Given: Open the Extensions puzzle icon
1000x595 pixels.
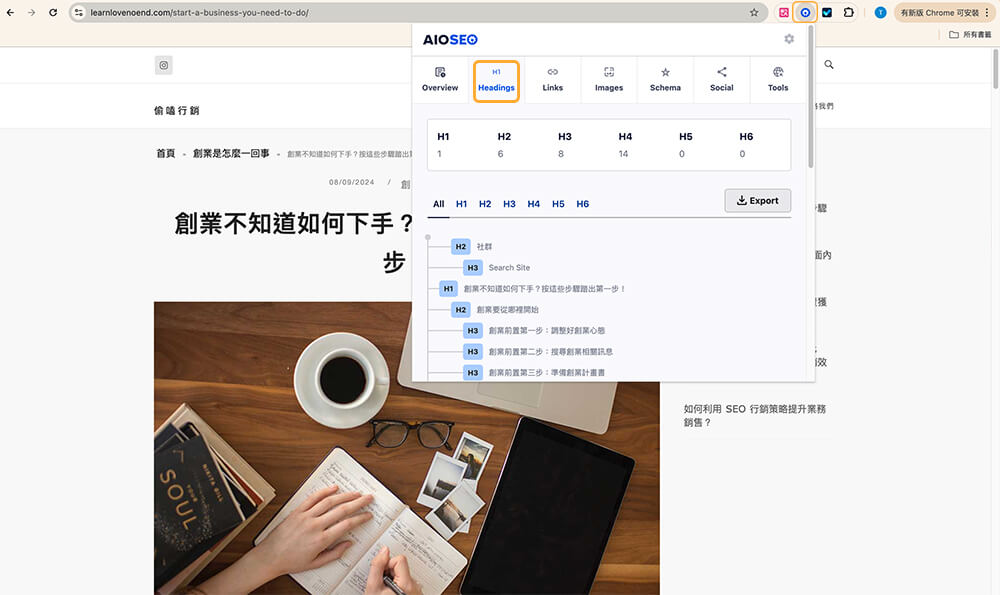Looking at the screenshot, I should coord(849,12).
